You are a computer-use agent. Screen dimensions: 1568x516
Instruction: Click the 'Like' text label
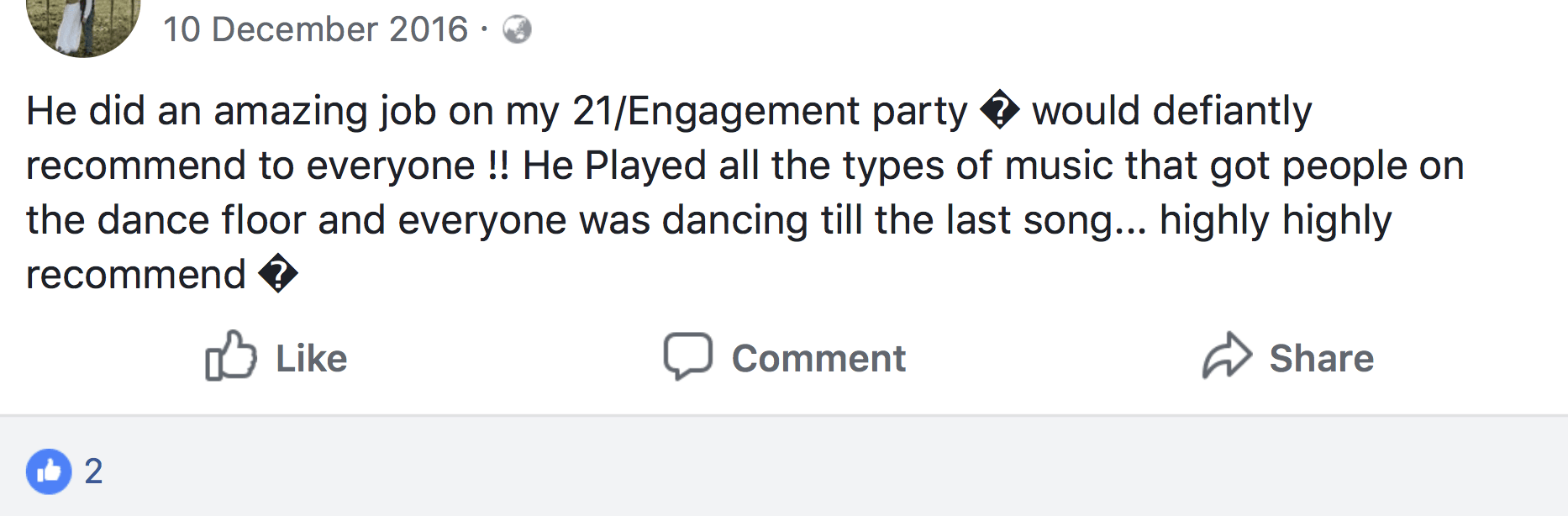pos(311,359)
